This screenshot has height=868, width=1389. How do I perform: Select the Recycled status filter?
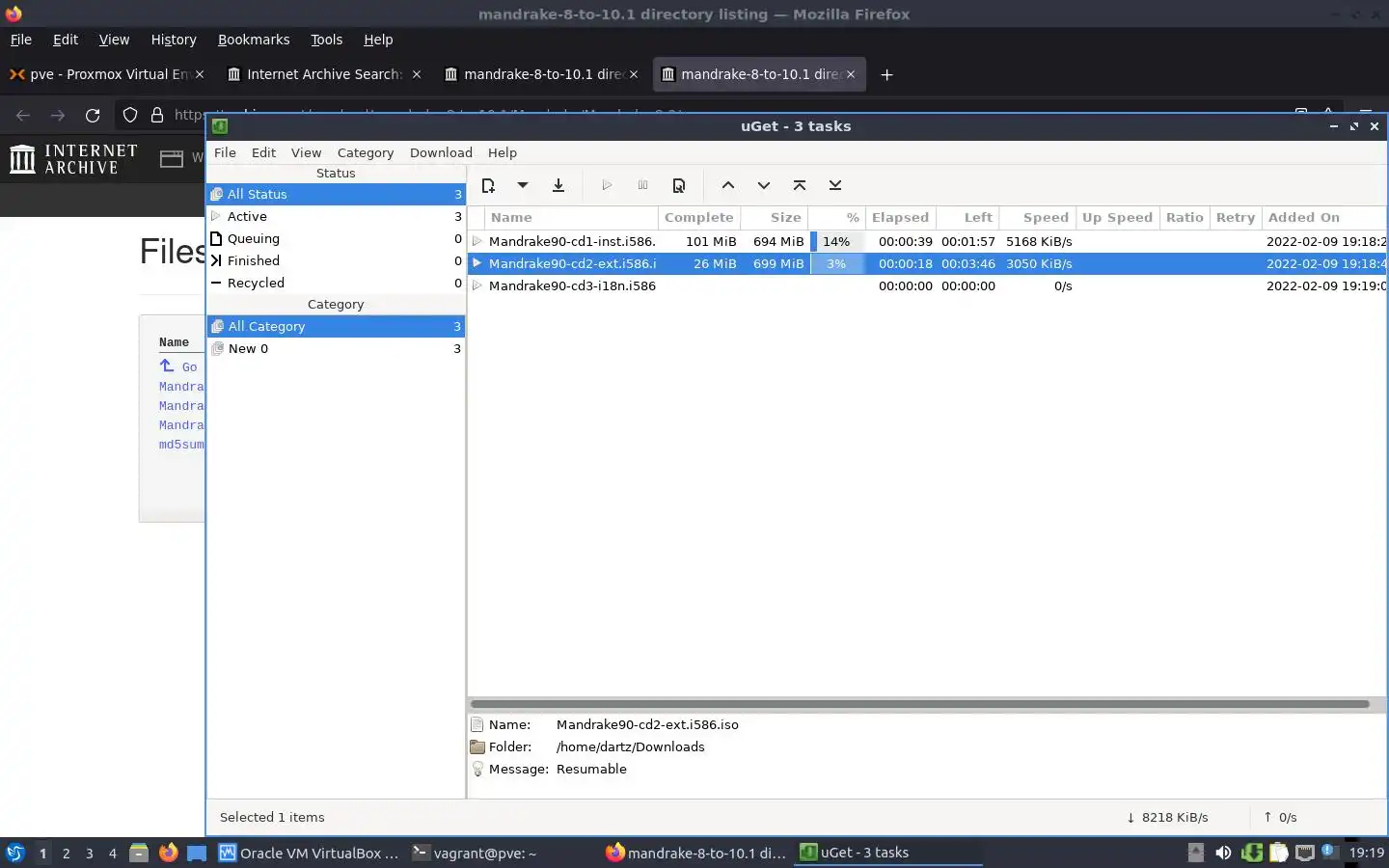click(x=336, y=283)
